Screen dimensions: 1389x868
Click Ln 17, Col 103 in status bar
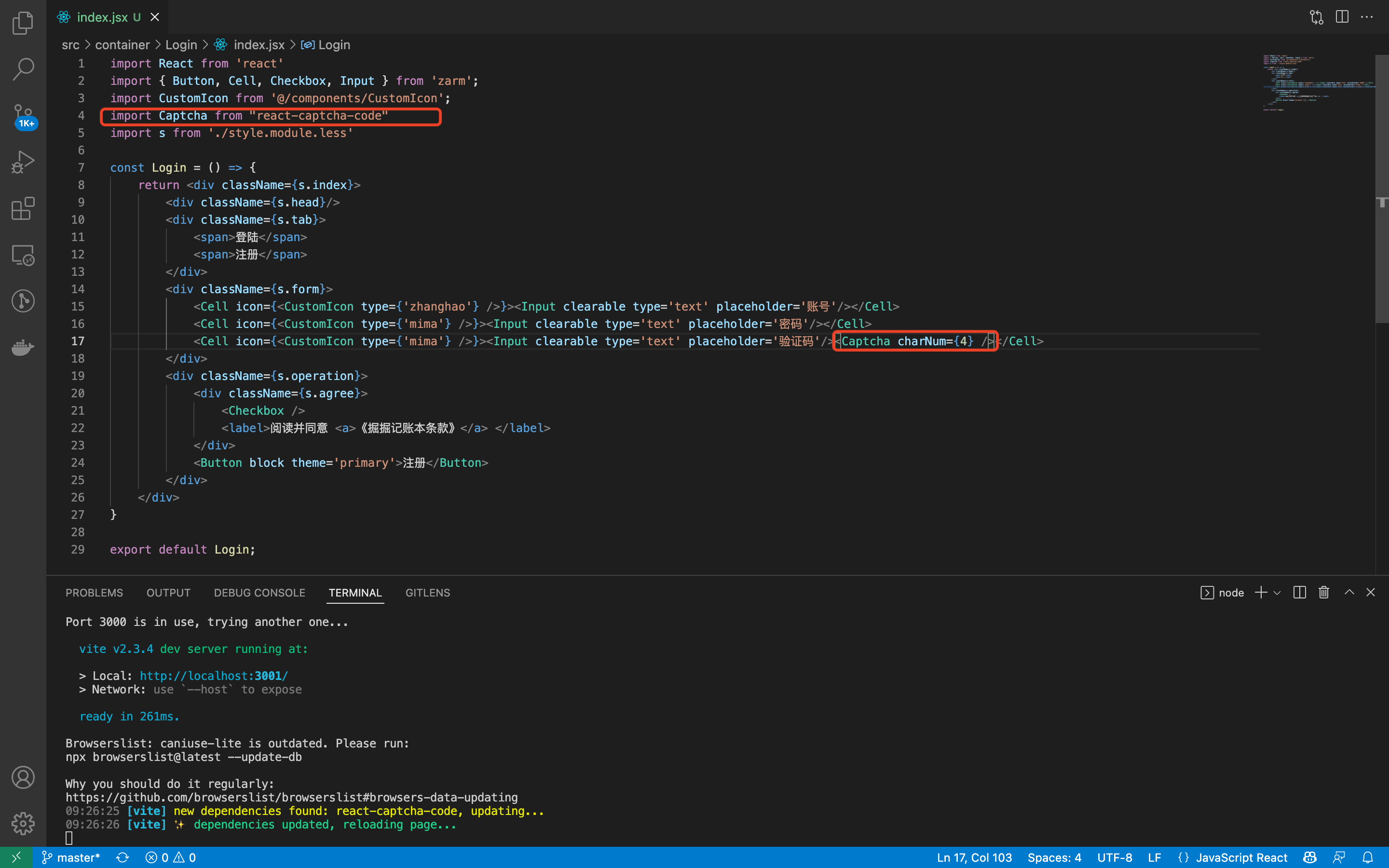click(974, 857)
